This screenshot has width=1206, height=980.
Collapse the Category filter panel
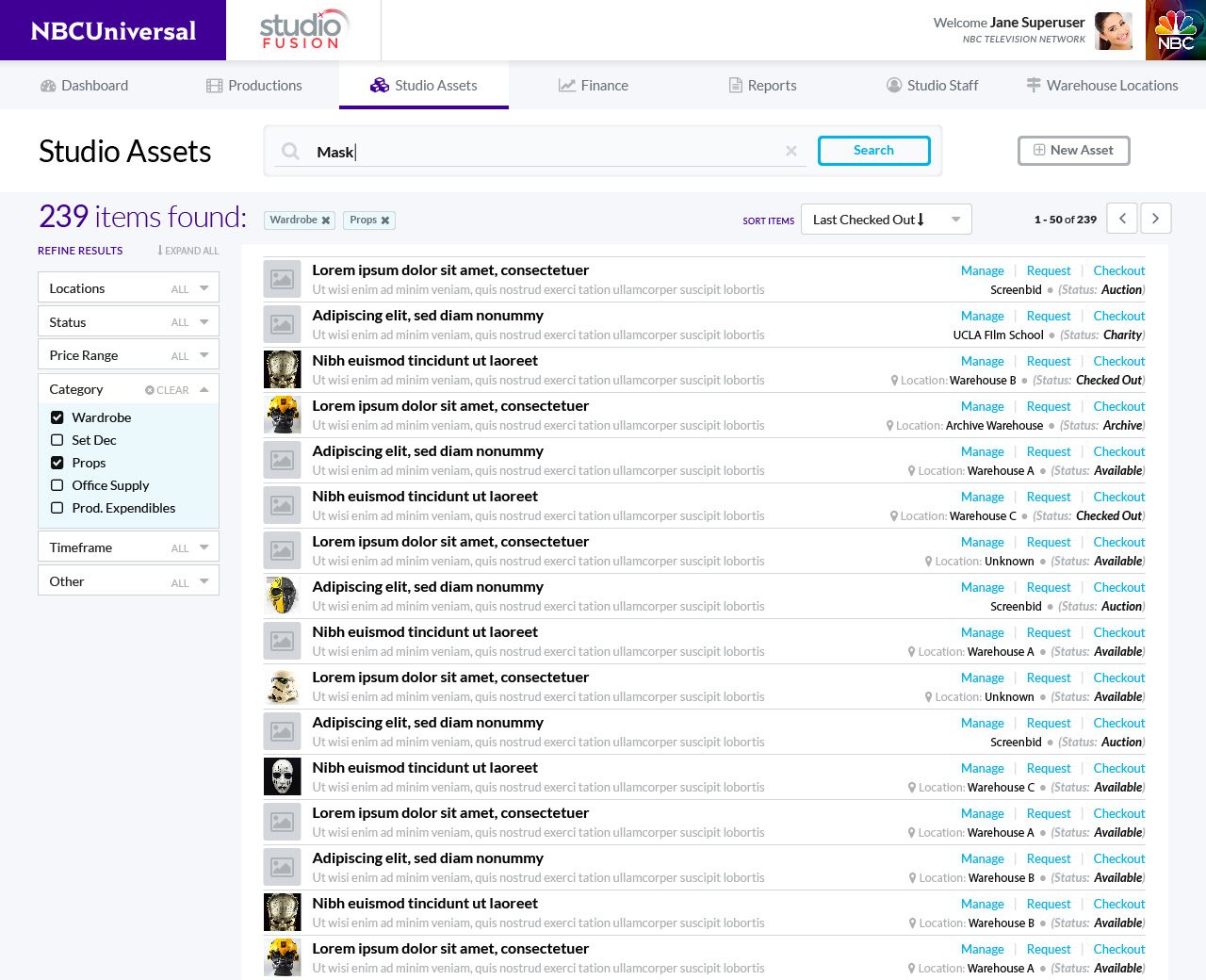pyautogui.click(x=204, y=389)
